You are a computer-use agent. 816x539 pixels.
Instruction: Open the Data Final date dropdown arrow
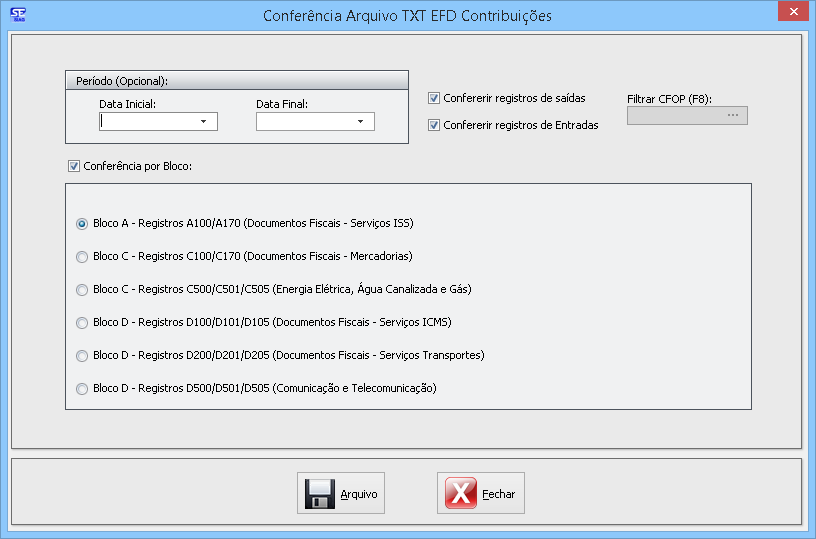point(360,122)
